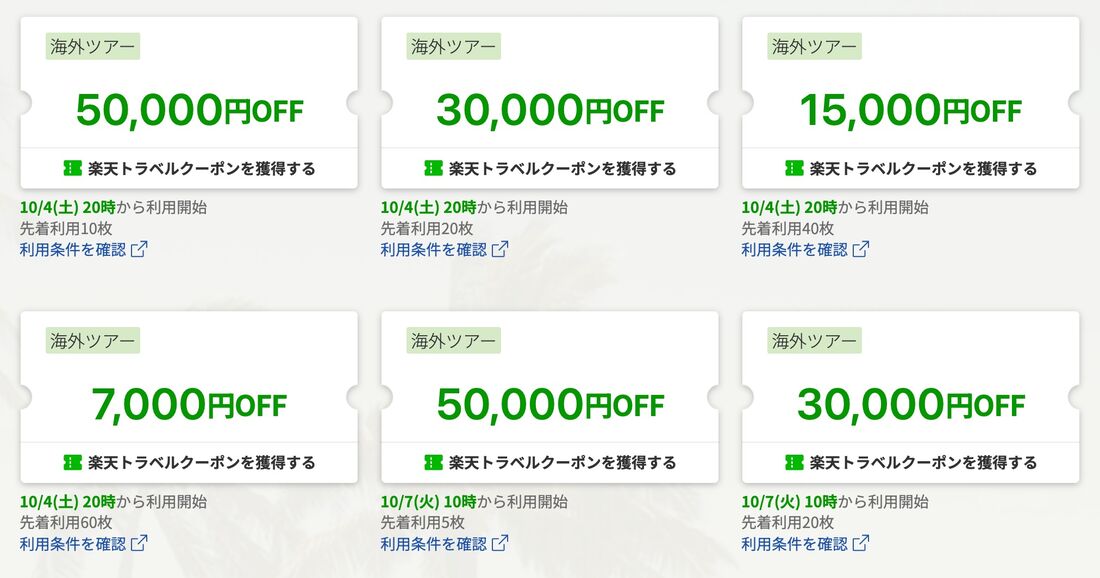Click ticket icon on 10/4 30,000円OFF coupon
The width and height of the screenshot is (1100, 578).
tap(433, 168)
